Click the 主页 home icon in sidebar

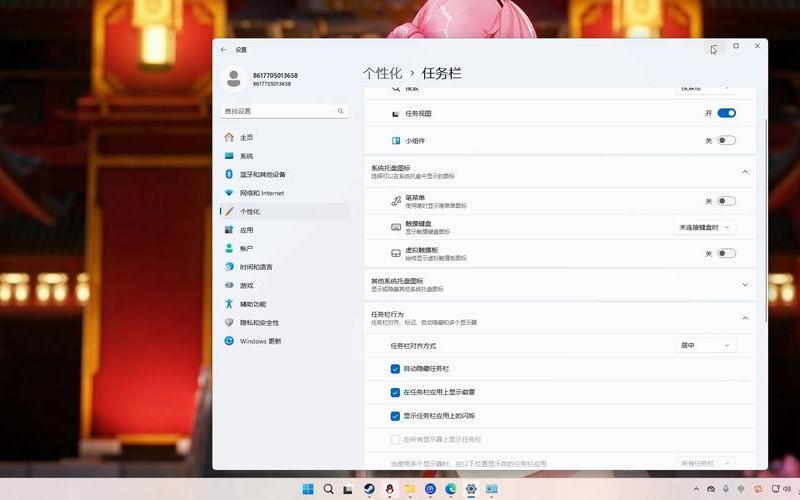click(x=229, y=137)
